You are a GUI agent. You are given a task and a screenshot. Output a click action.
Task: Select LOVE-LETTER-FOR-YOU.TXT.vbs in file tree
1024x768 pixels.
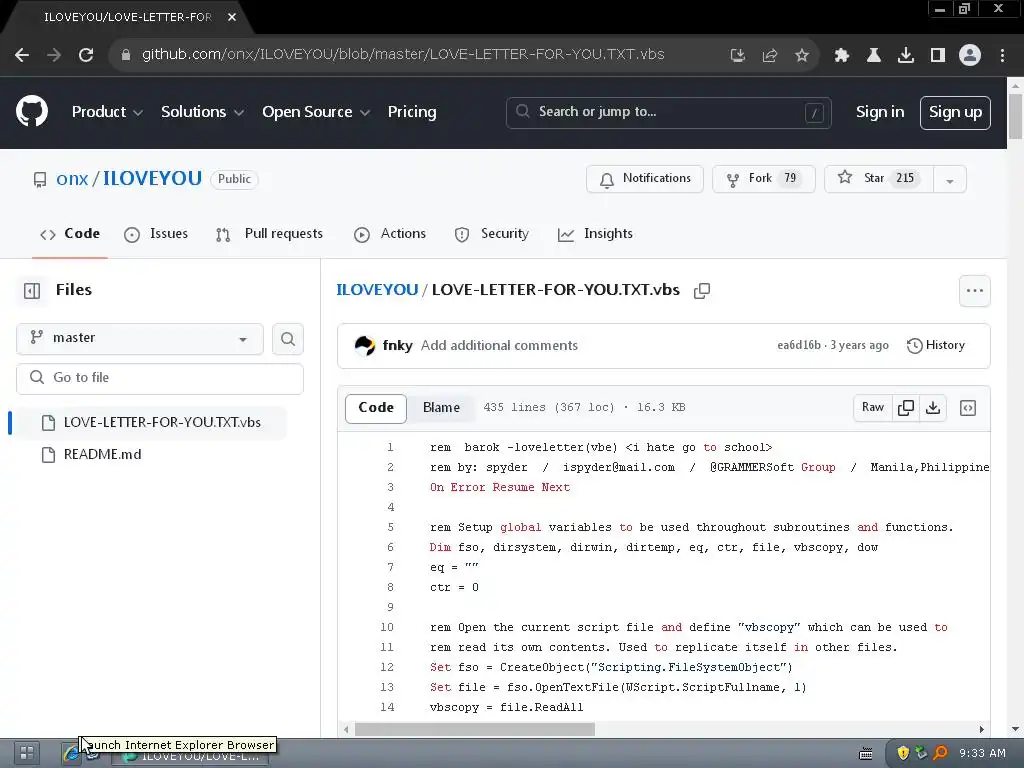151,423
